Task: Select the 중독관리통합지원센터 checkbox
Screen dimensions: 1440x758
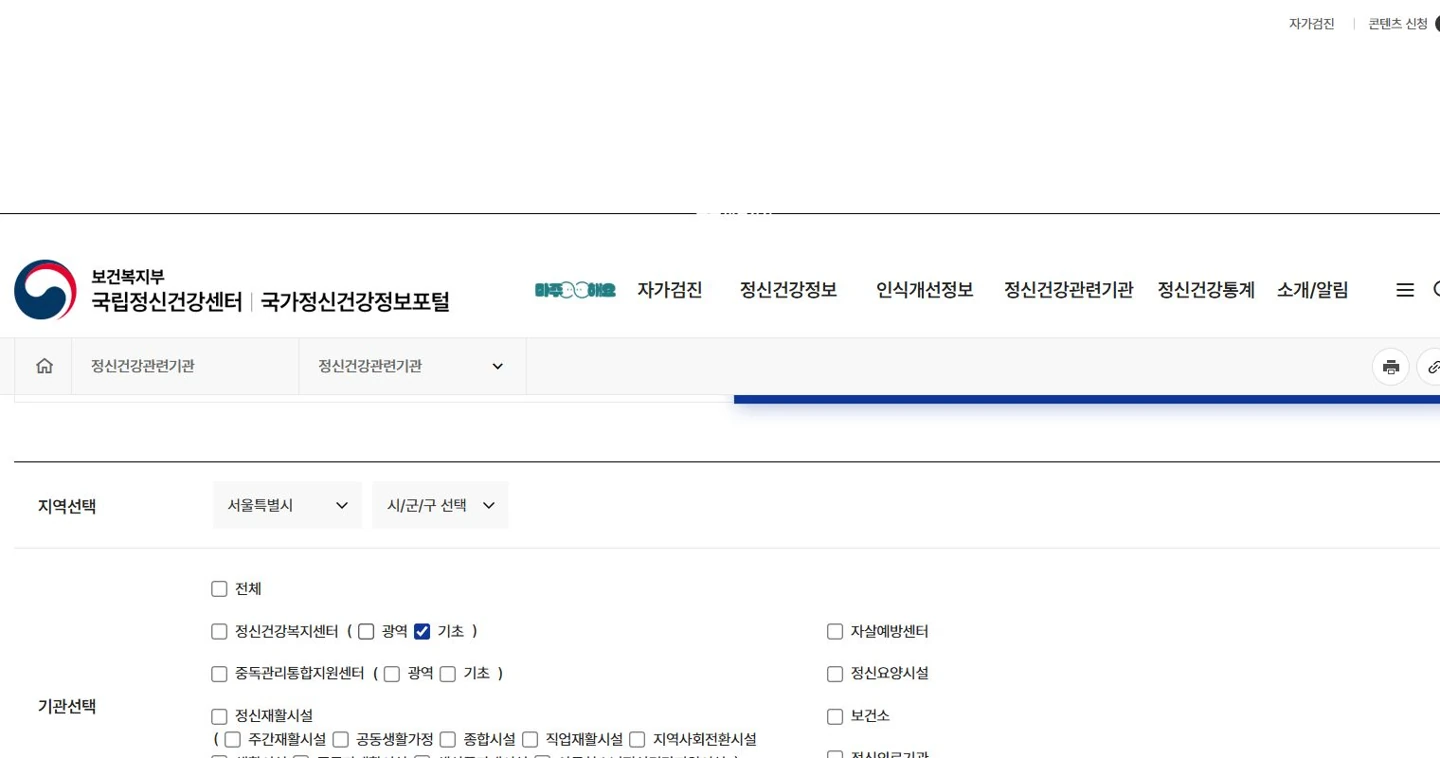Action: coord(219,674)
